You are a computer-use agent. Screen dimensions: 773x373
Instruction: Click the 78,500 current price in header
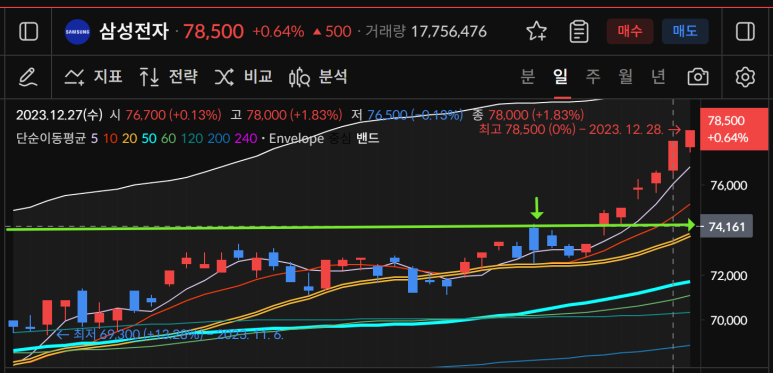[x=213, y=32]
